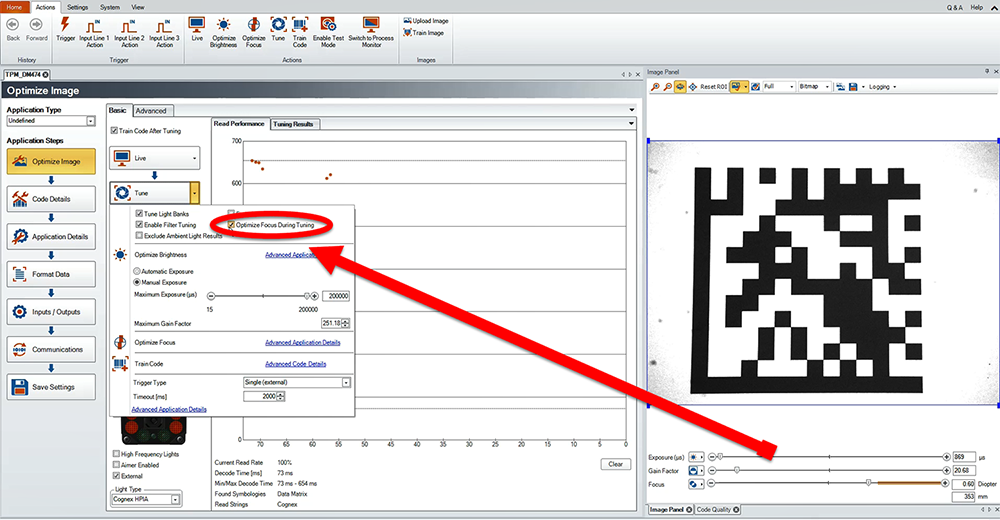Click the Live ribbon icon
The image size is (1000, 520).
tap(197, 28)
